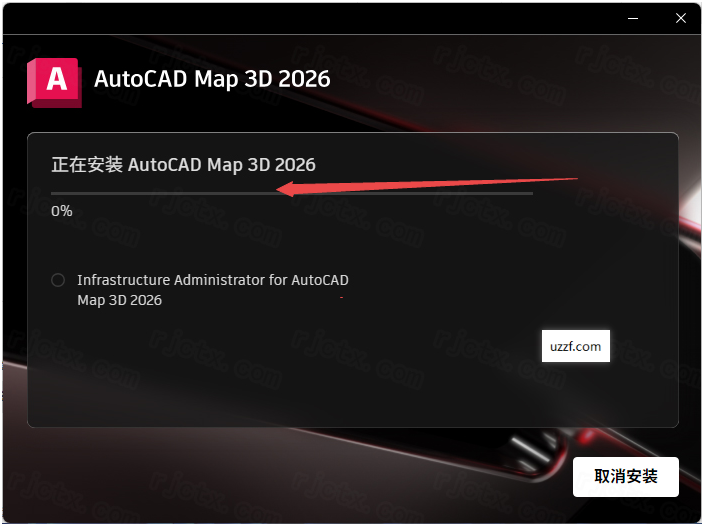Image resolution: width=704 pixels, height=526 pixels.
Task: Click the far left start of the progress track
Action: (54, 193)
